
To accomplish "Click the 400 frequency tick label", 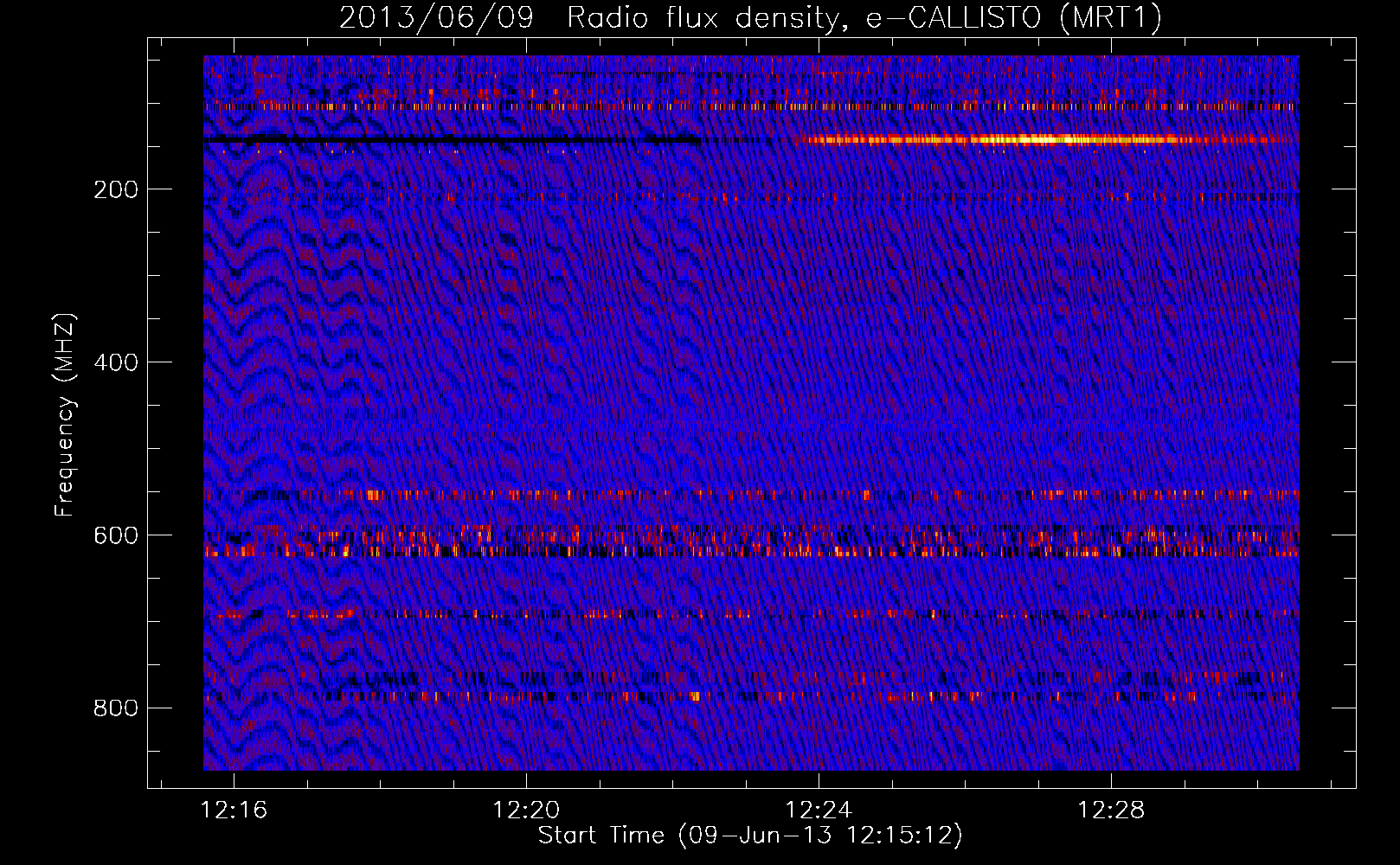I will (x=116, y=362).
